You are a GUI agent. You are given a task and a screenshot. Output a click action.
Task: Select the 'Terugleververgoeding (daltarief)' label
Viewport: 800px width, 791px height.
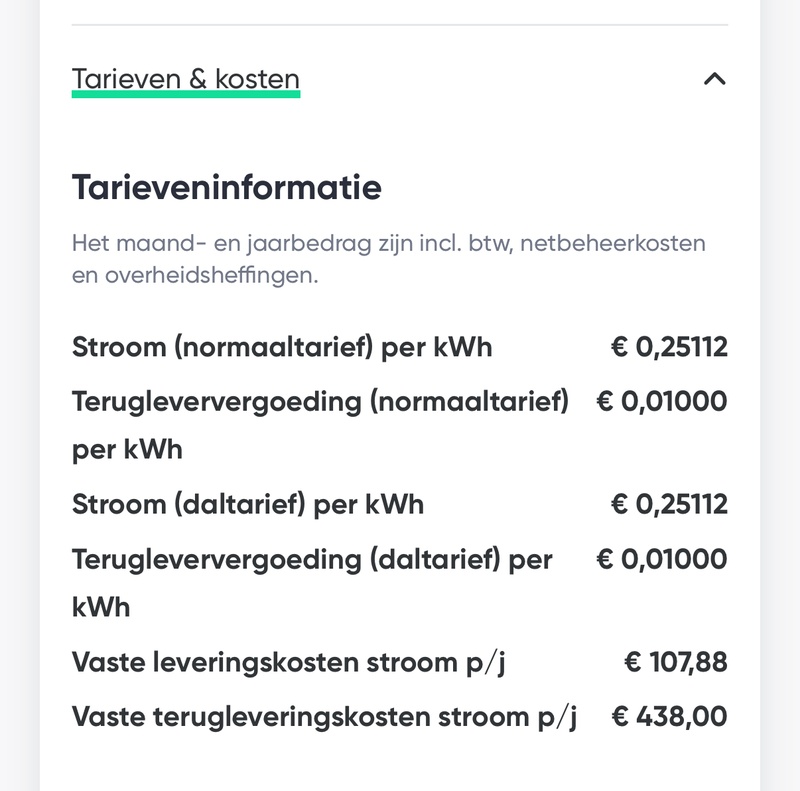pyautogui.click(x=312, y=559)
